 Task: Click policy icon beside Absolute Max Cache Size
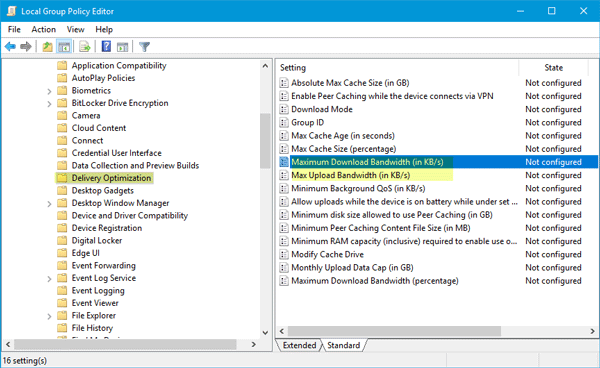(x=284, y=83)
